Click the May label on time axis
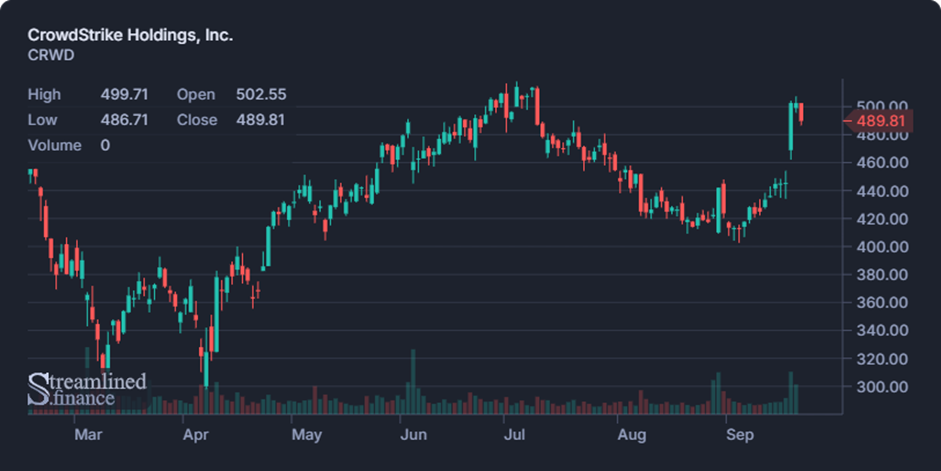The image size is (941, 471). tap(307, 434)
